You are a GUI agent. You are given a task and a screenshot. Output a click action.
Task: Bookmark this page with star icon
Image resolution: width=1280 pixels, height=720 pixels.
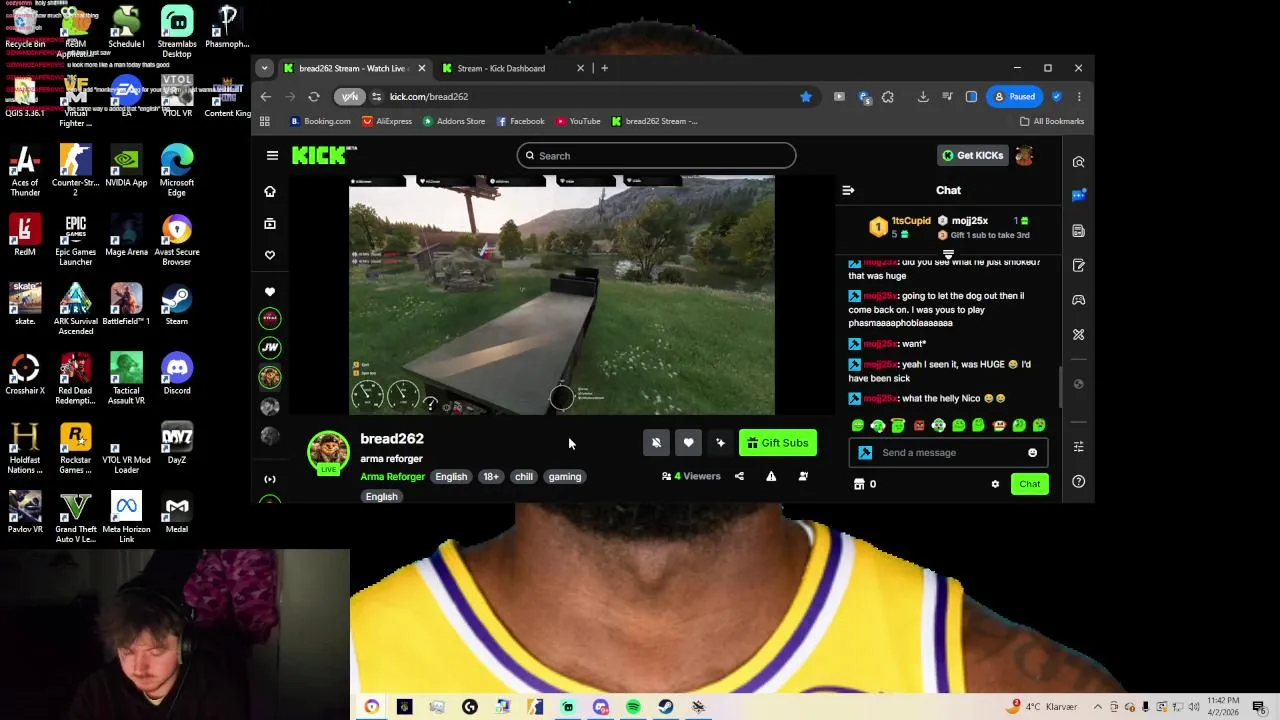click(806, 97)
